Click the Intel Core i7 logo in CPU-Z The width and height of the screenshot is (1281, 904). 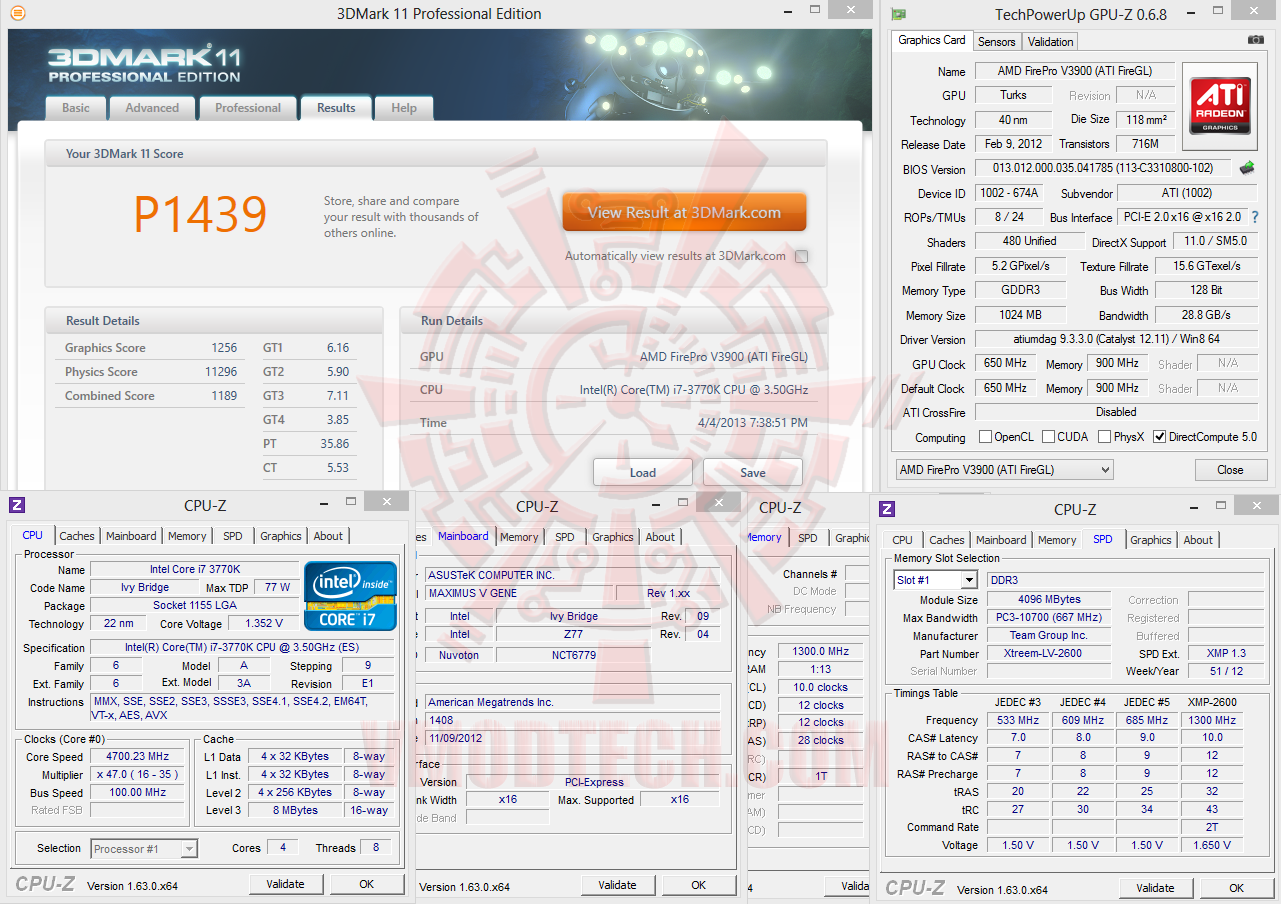[350, 596]
